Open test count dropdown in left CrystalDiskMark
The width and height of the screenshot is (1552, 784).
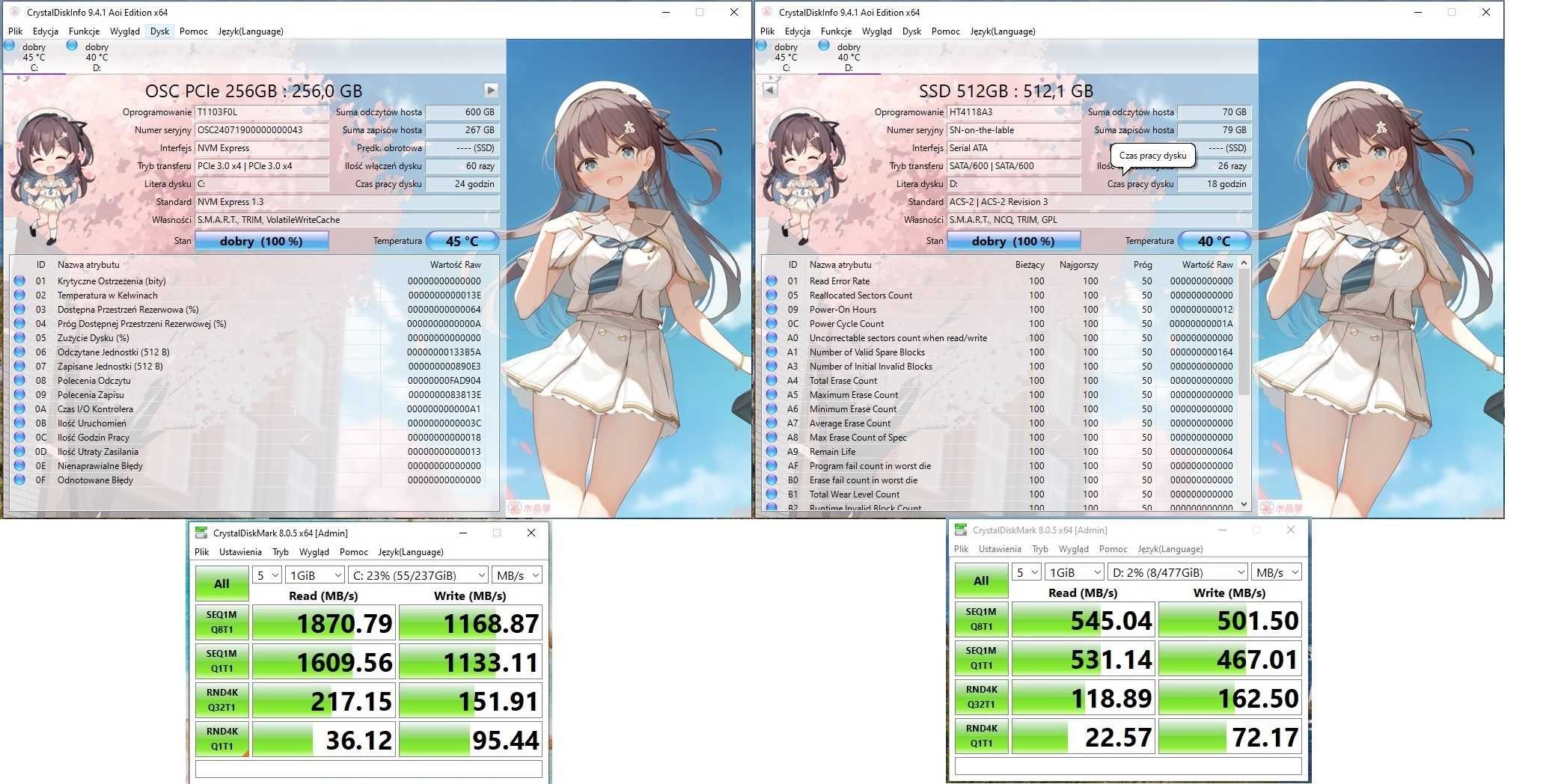coord(267,575)
